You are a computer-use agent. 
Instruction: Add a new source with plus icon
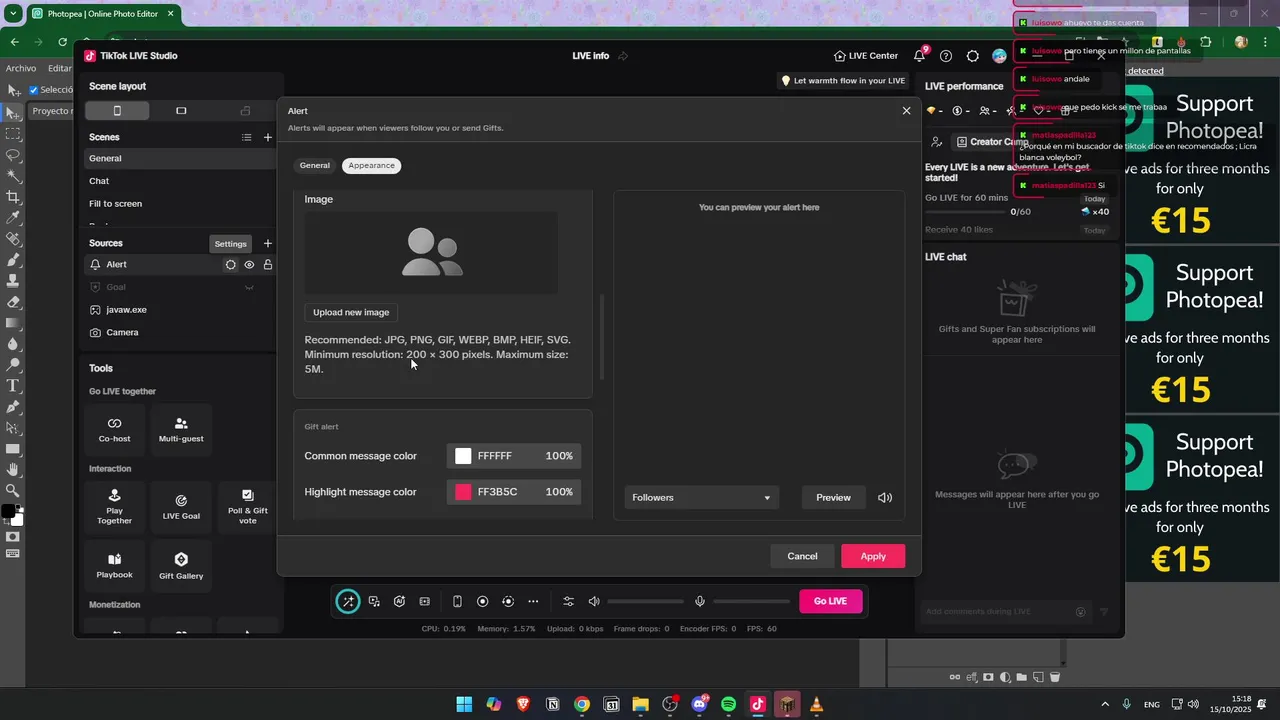click(267, 243)
